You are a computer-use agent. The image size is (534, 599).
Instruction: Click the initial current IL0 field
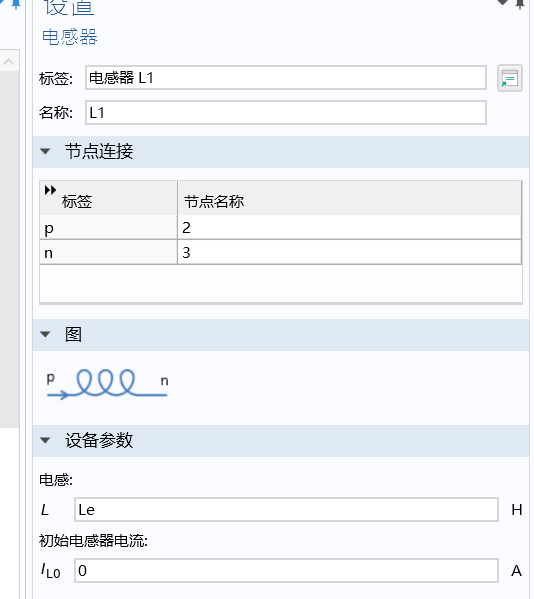[286, 571]
